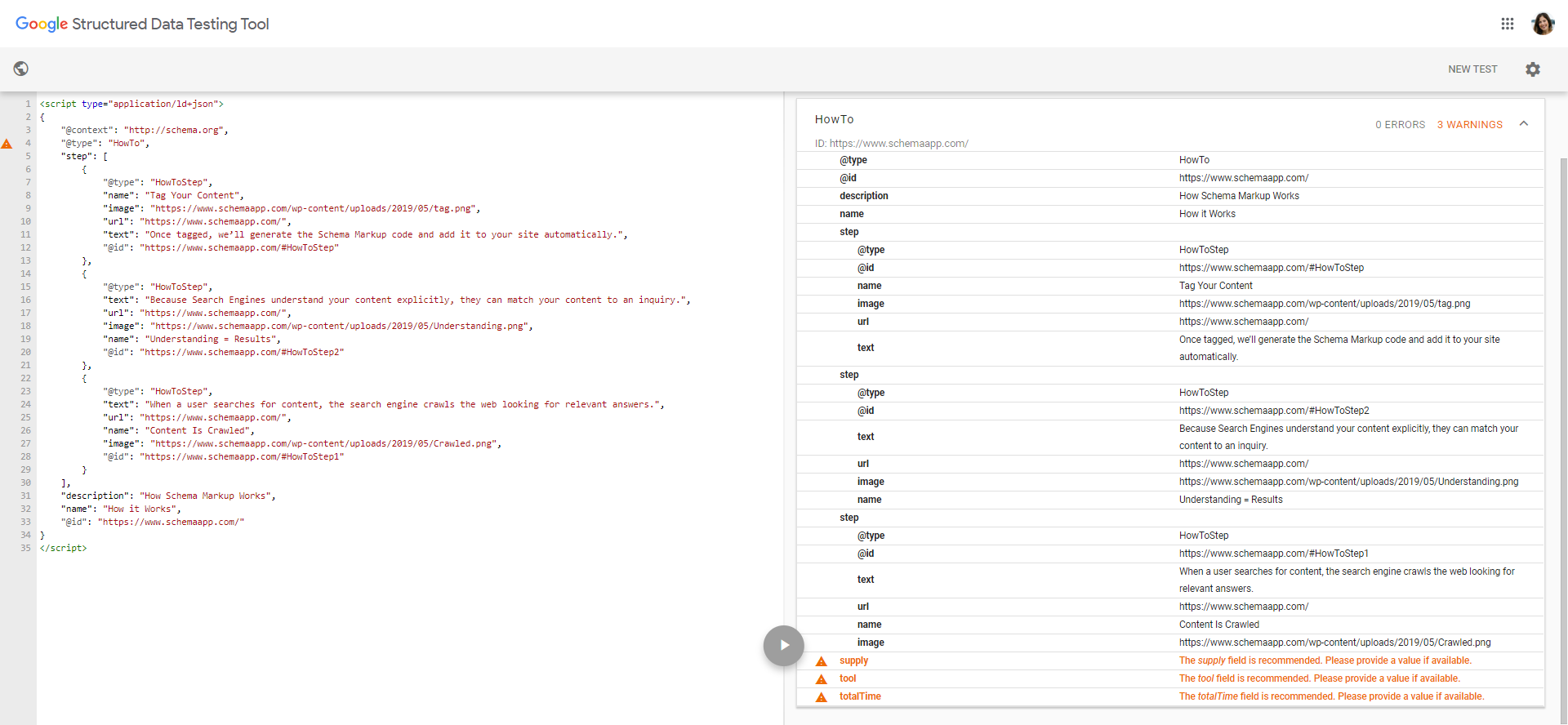The width and height of the screenshot is (1568, 725).
Task: Click ID https://www.schemaapp.com/ line
Action: [x=892, y=144]
